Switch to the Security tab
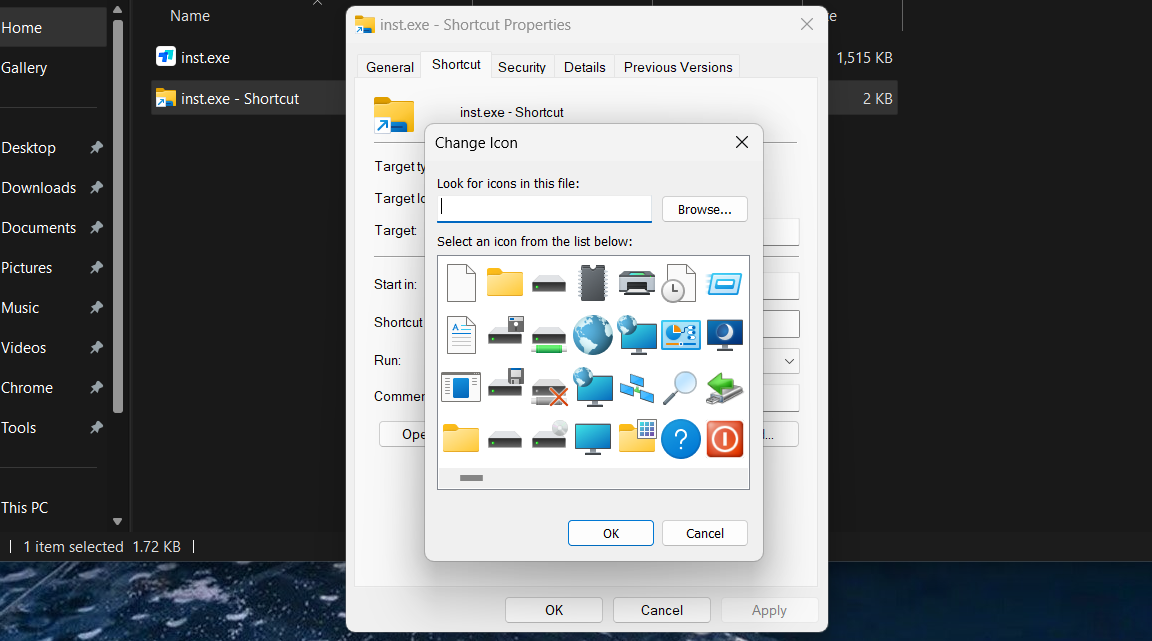The image size is (1152, 641). click(x=522, y=67)
